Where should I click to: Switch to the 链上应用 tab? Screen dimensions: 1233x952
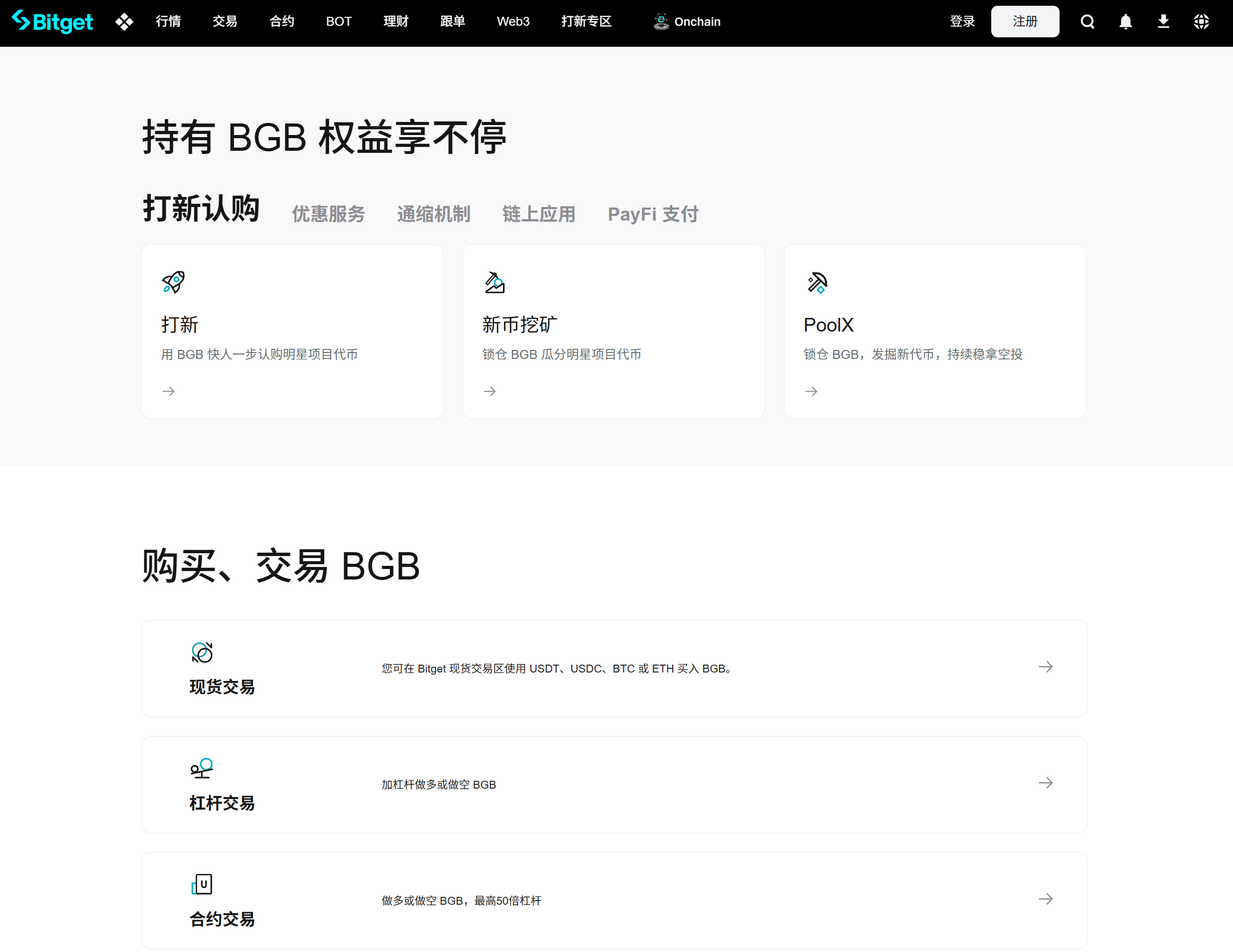[539, 214]
